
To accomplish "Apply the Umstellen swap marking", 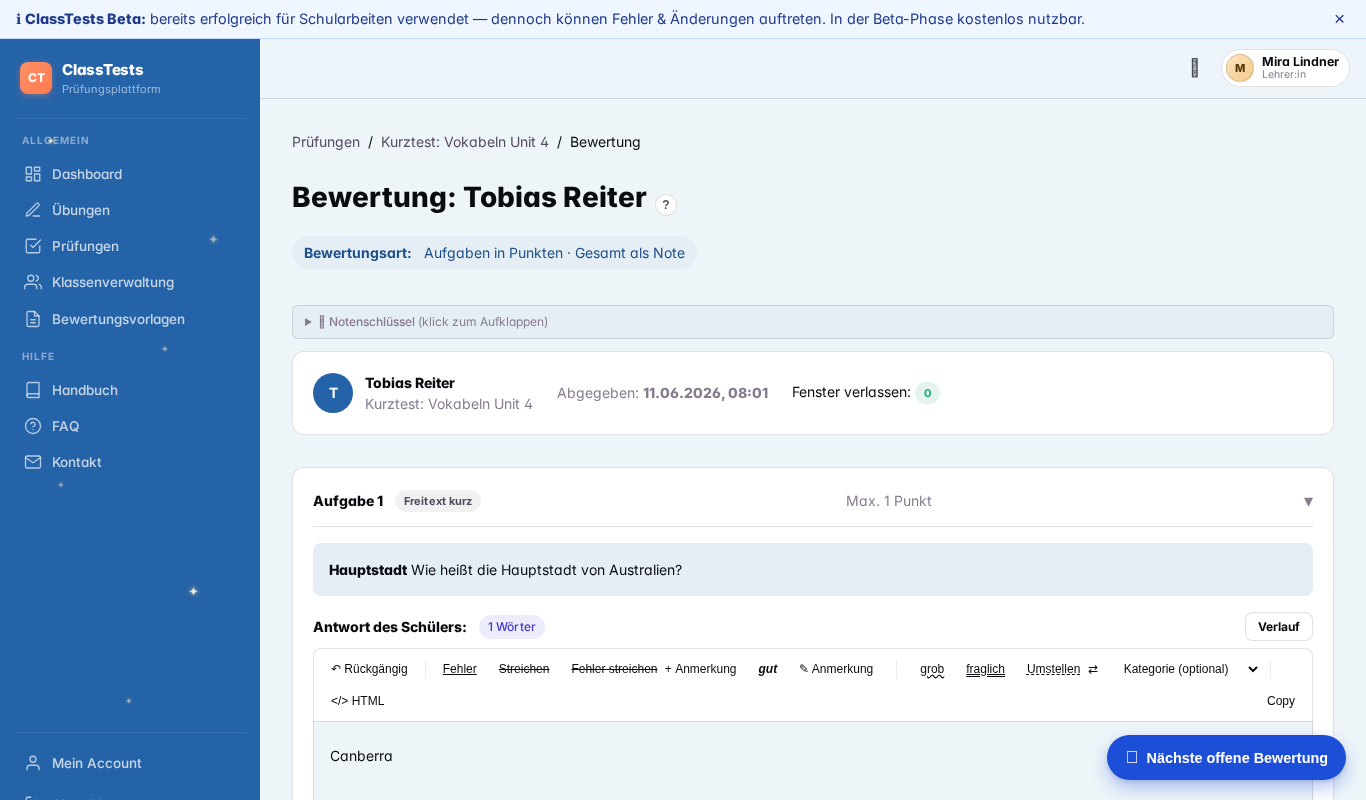I will coord(1062,669).
